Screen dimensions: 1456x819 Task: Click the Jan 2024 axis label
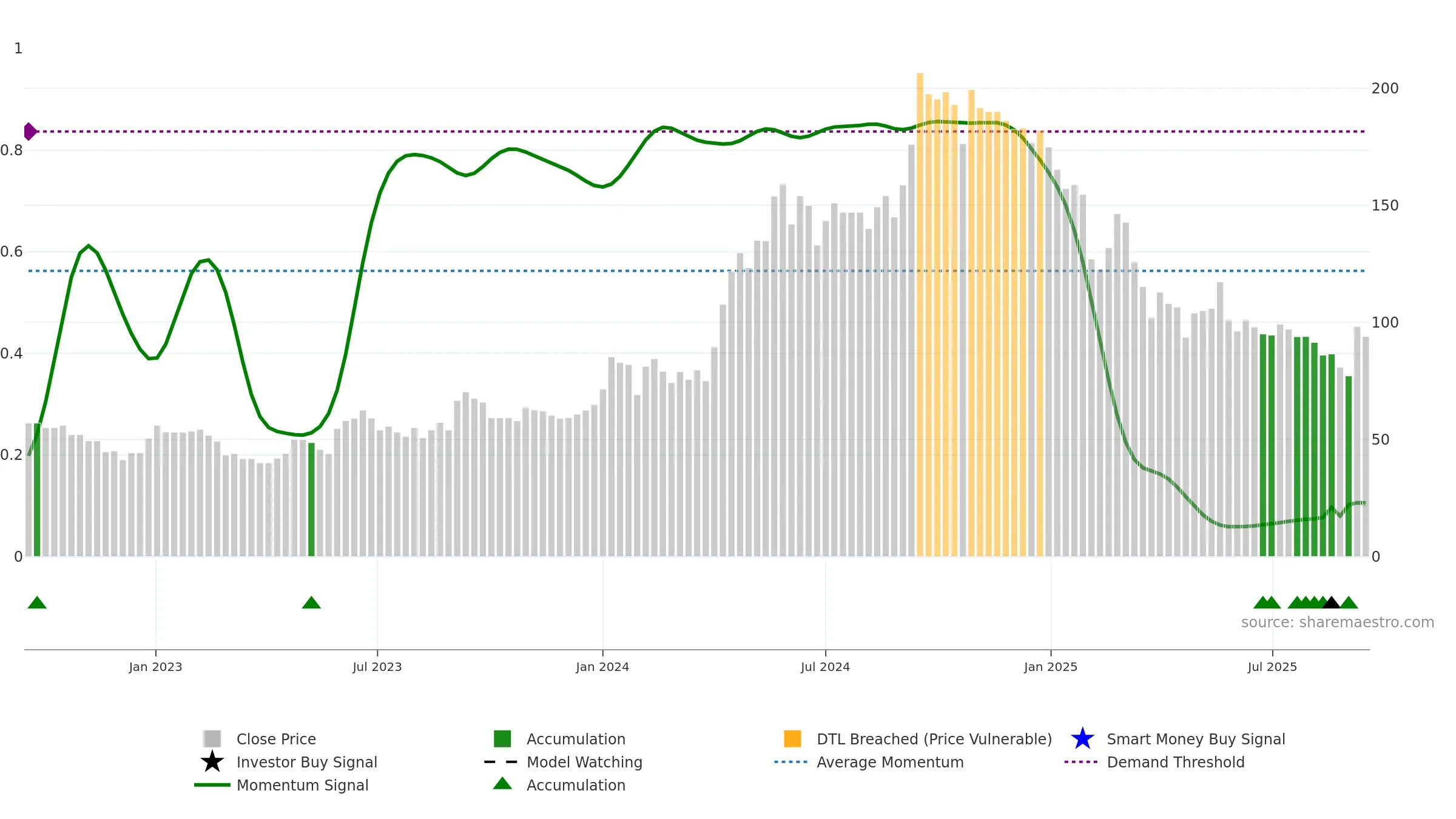(x=602, y=667)
